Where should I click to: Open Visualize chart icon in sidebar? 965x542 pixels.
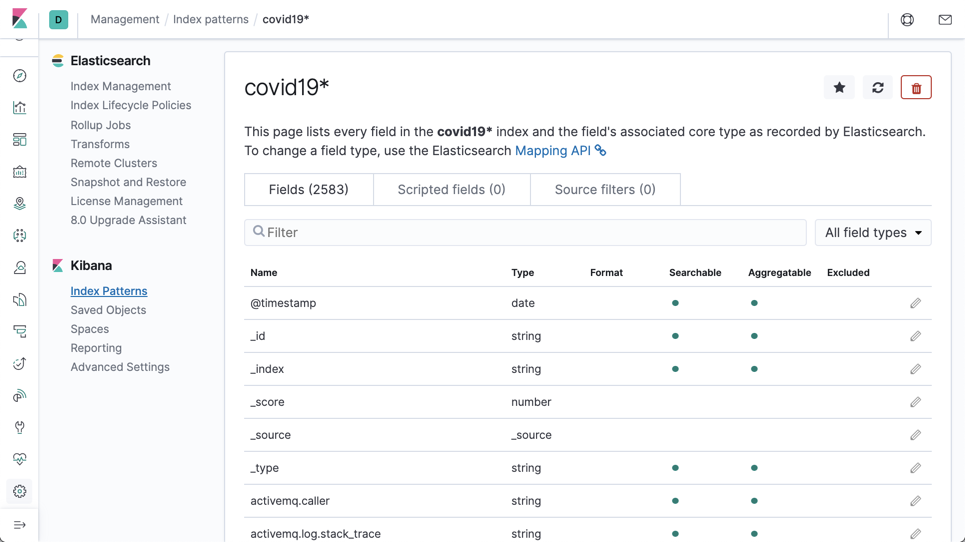[20, 108]
